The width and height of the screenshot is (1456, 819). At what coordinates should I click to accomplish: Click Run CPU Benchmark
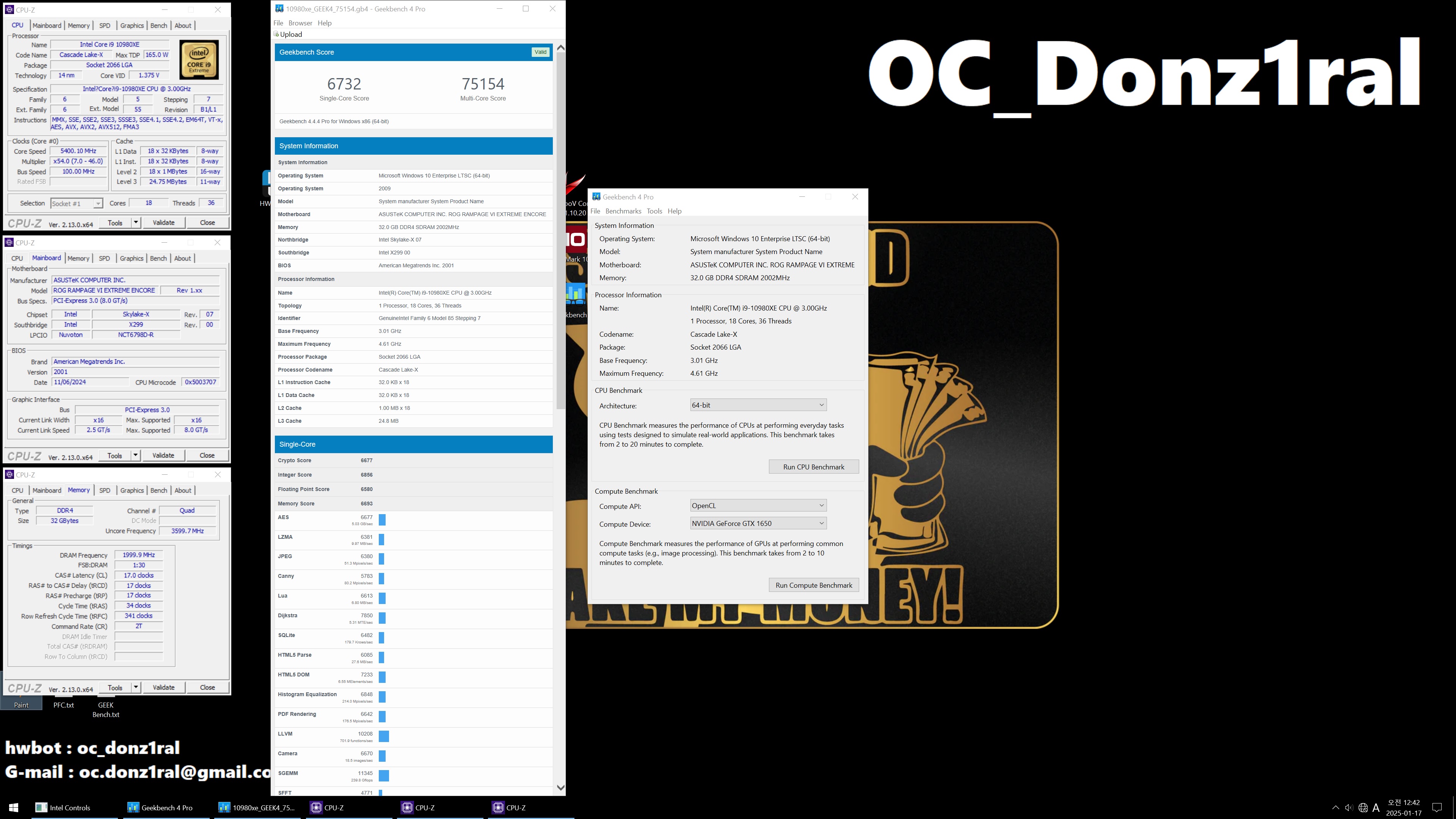pyautogui.click(x=813, y=467)
